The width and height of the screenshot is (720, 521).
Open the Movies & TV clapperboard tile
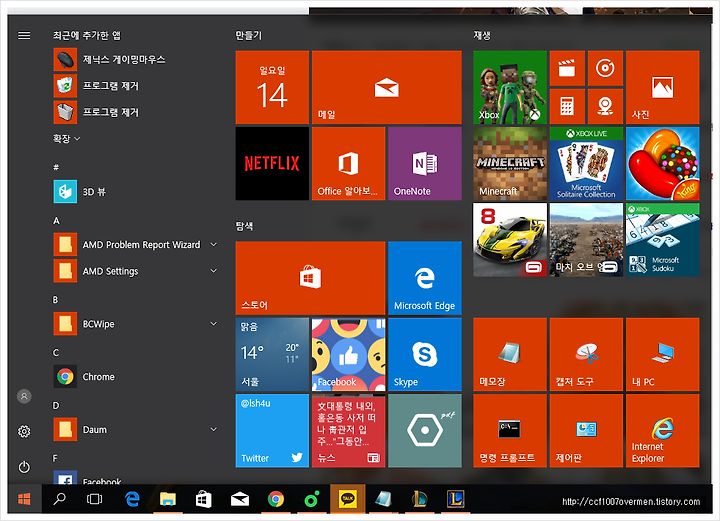567,68
